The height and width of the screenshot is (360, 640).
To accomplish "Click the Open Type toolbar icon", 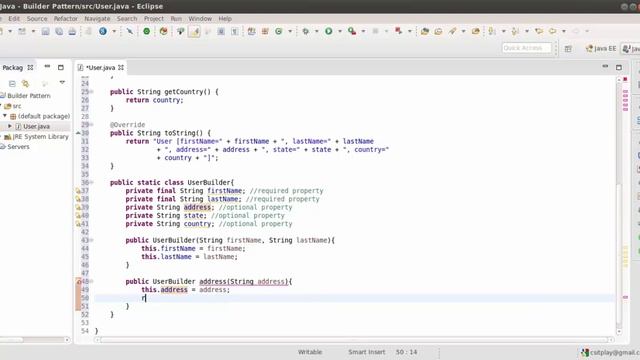I will click(424, 31).
